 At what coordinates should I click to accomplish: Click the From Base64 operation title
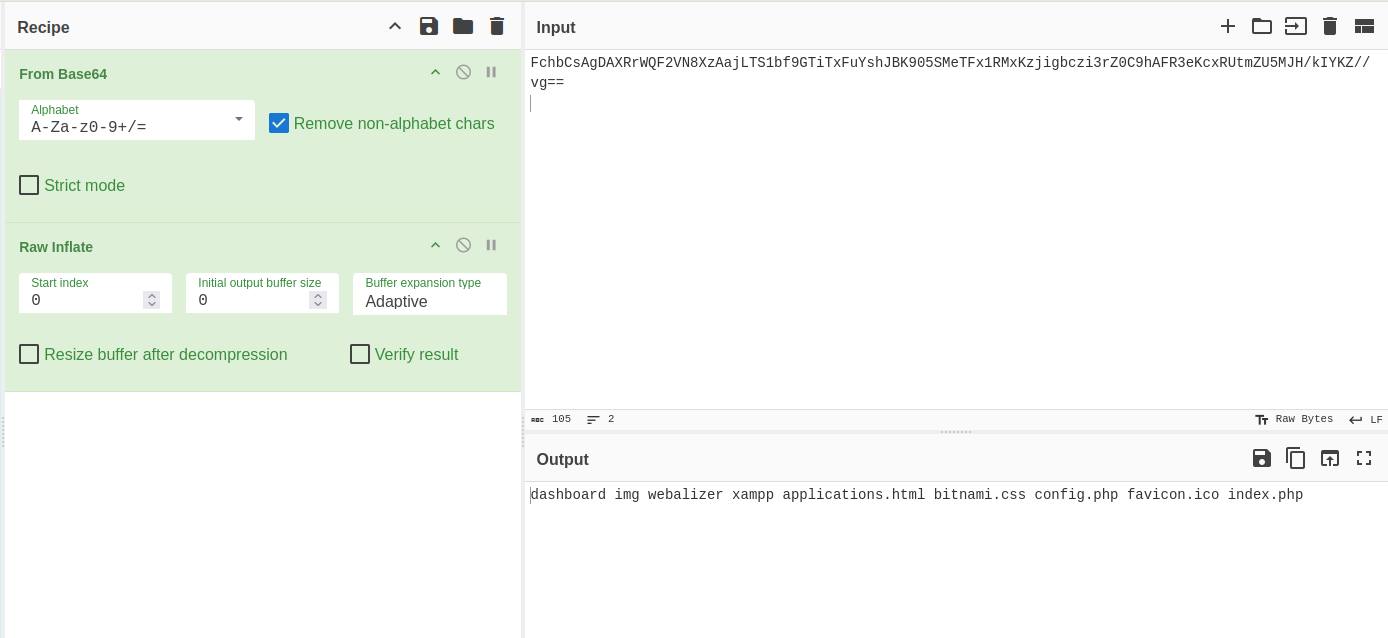tap(63, 74)
